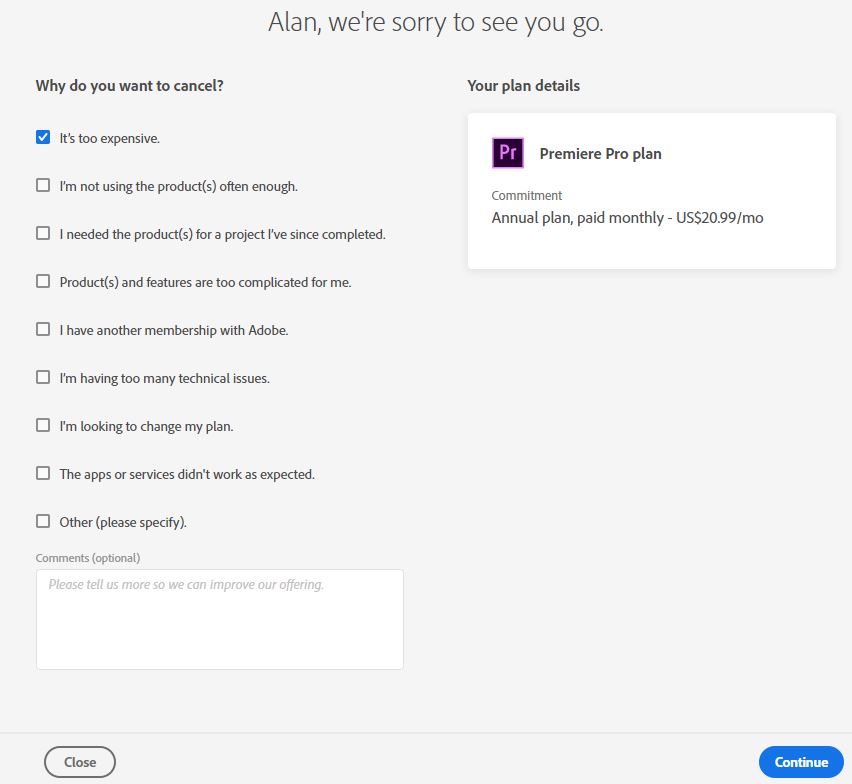The width and height of the screenshot is (852, 784).
Task: Tick the completed project reason checkbox
Action: pyautogui.click(x=43, y=233)
